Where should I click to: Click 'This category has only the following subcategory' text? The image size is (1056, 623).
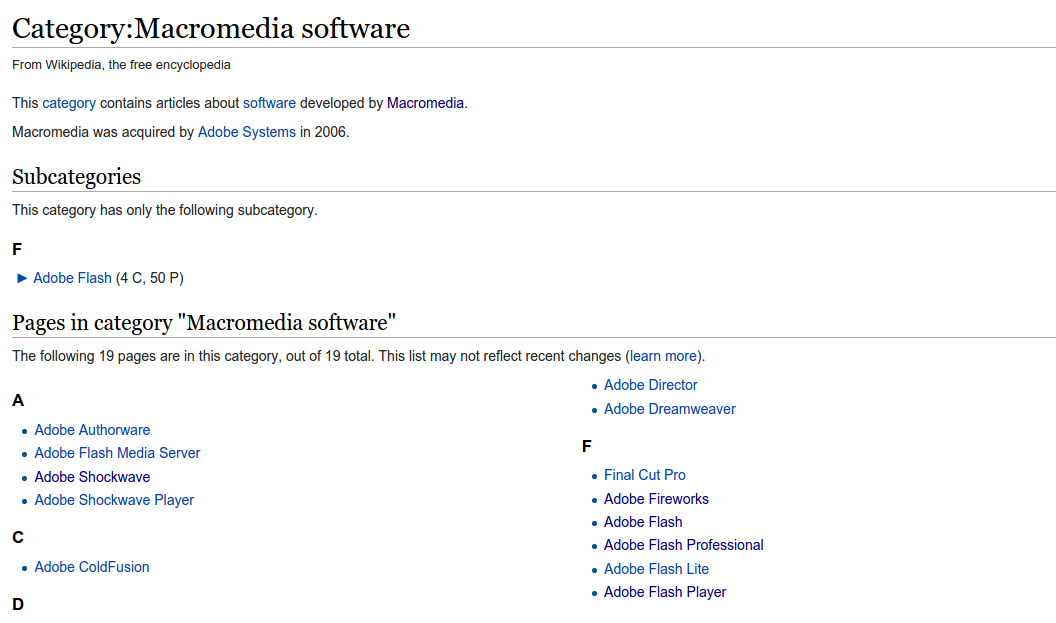(x=165, y=210)
